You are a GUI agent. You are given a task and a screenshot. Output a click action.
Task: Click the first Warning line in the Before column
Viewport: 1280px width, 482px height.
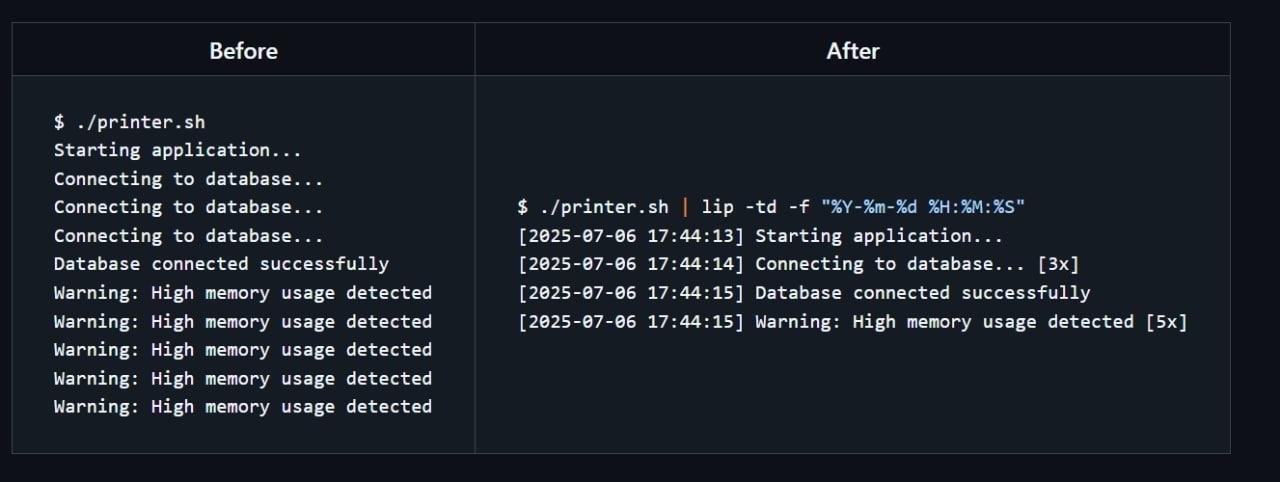tap(242, 293)
